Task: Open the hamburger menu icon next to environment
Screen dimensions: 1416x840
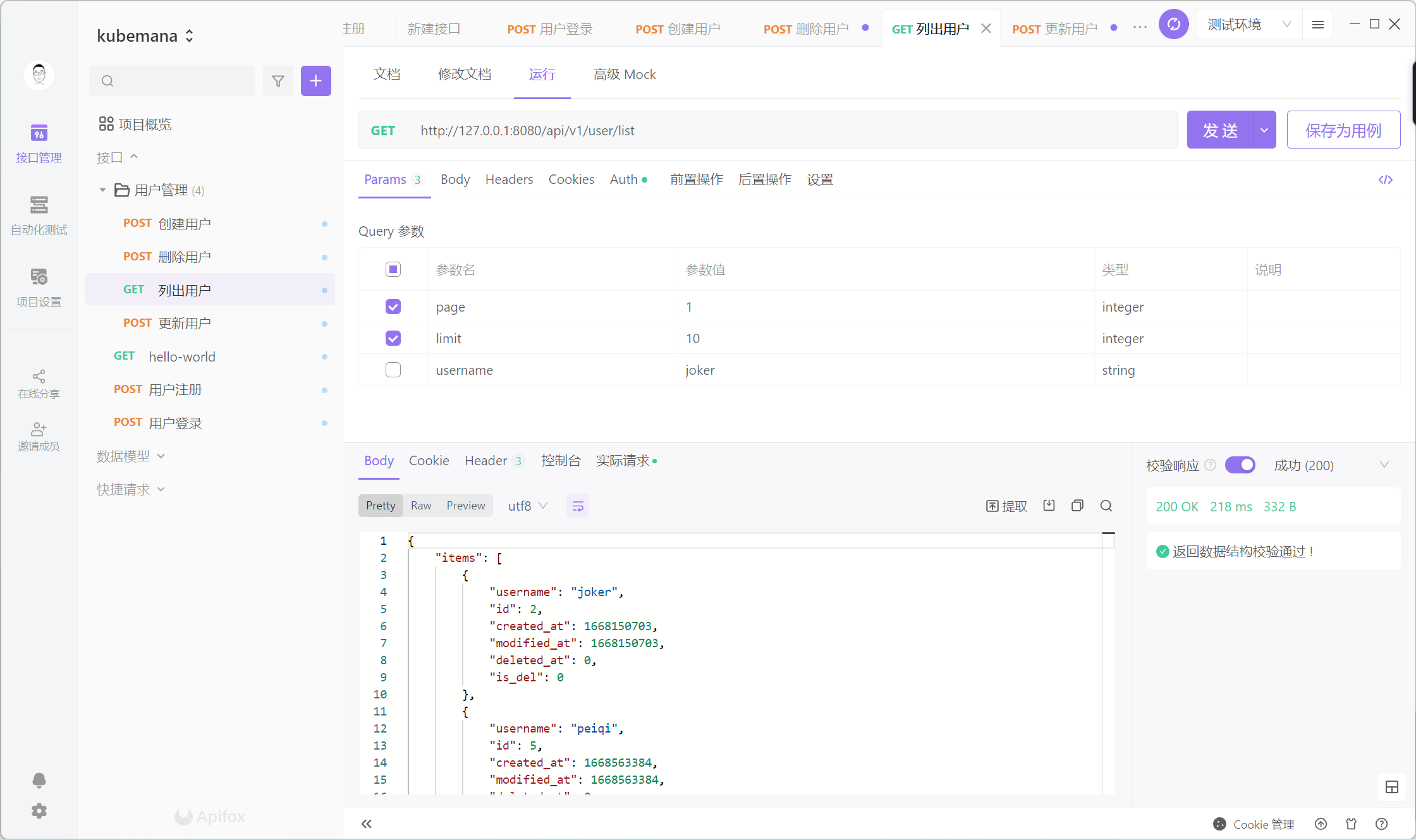Action: point(1318,25)
